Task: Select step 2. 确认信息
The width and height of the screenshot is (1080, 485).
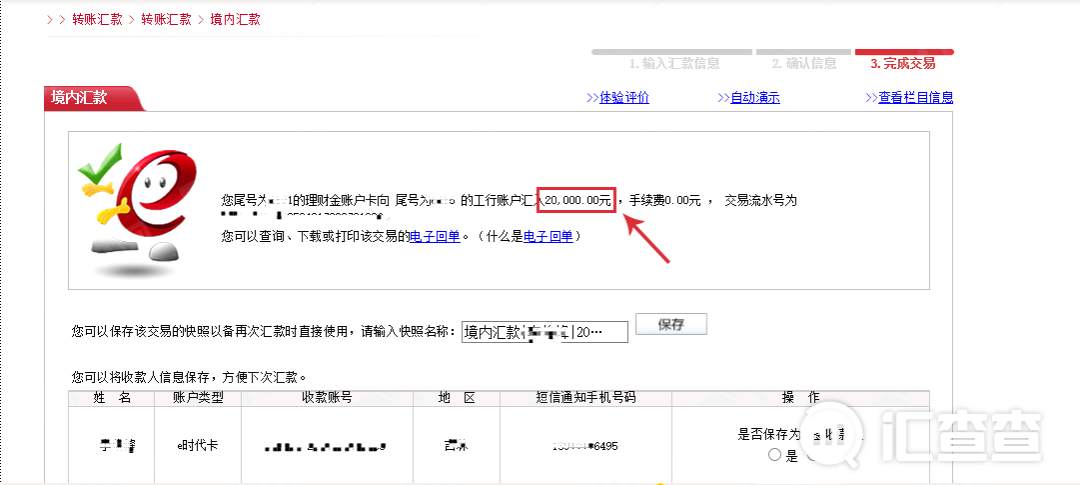Action: coord(804,63)
